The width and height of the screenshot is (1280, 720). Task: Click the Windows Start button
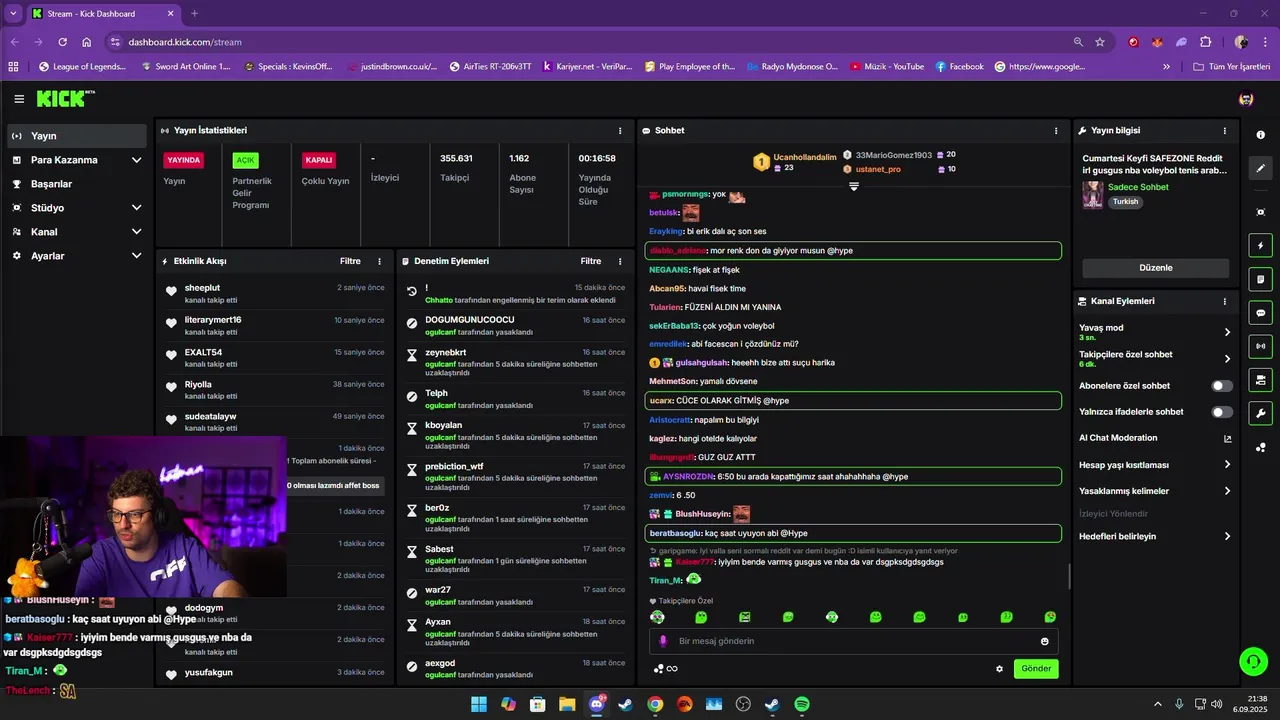[479, 704]
